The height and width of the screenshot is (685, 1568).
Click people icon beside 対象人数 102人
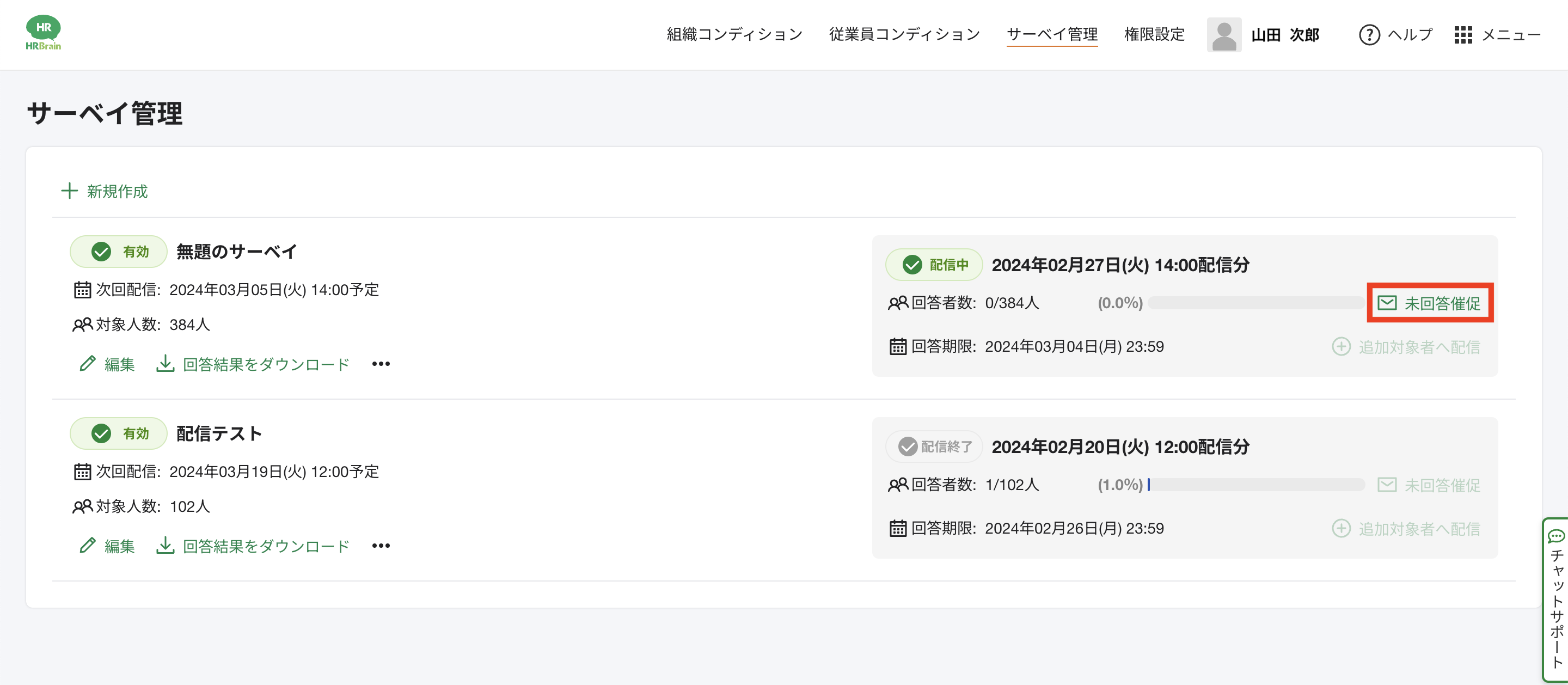tap(82, 506)
